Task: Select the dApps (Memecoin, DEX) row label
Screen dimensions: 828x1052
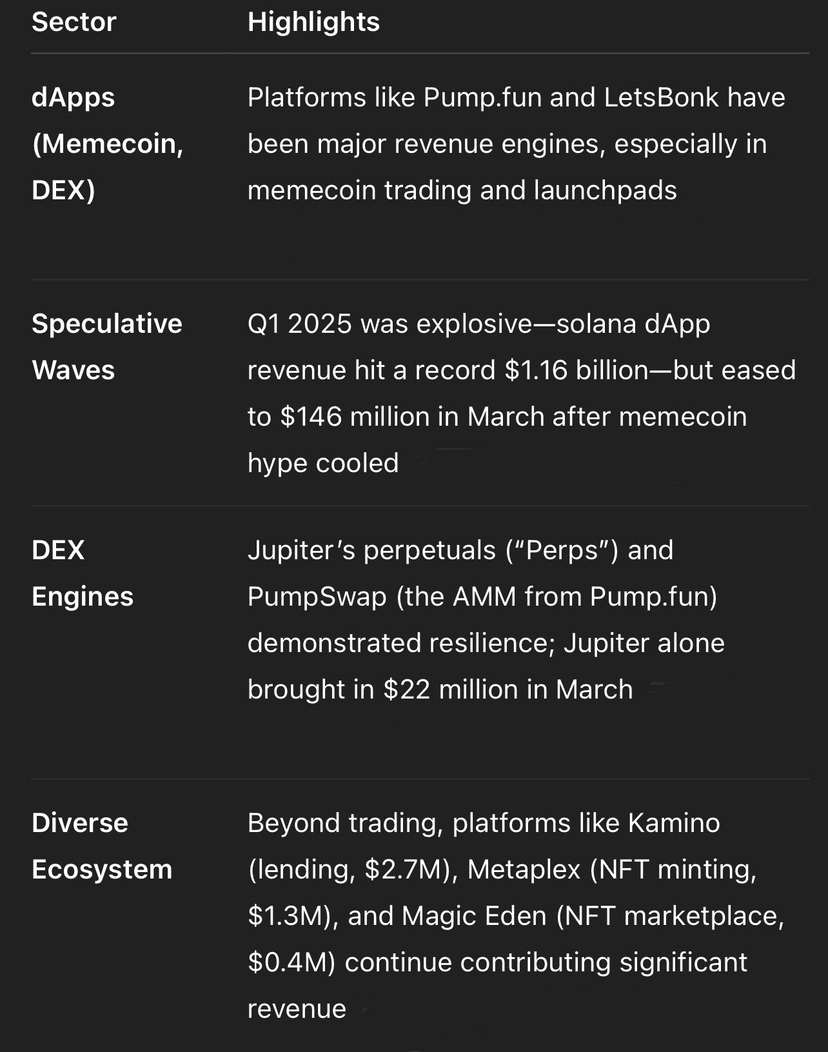Action: [107, 144]
